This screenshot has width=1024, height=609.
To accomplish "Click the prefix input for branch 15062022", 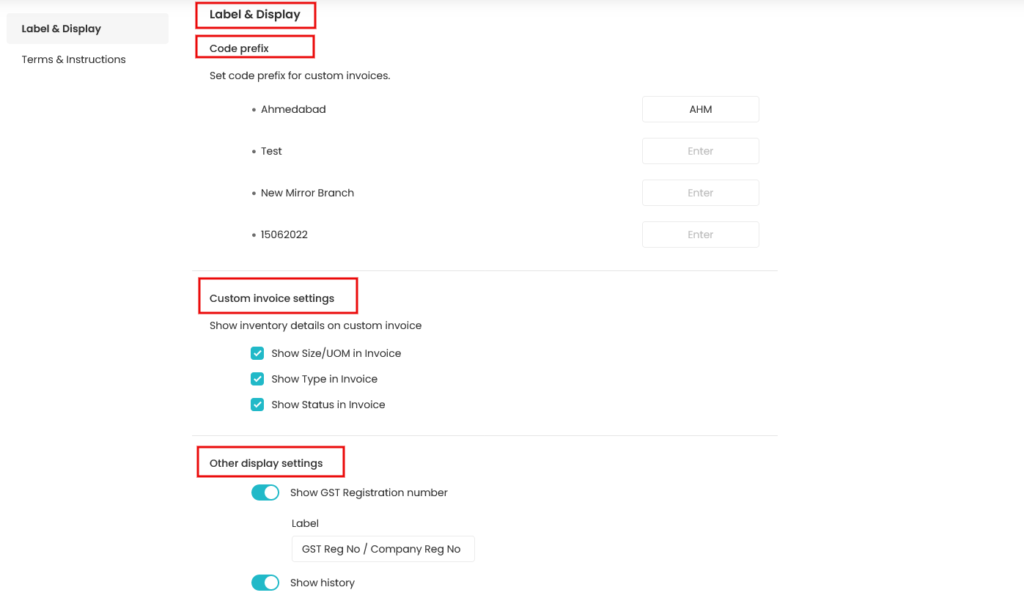I will pyautogui.click(x=700, y=234).
